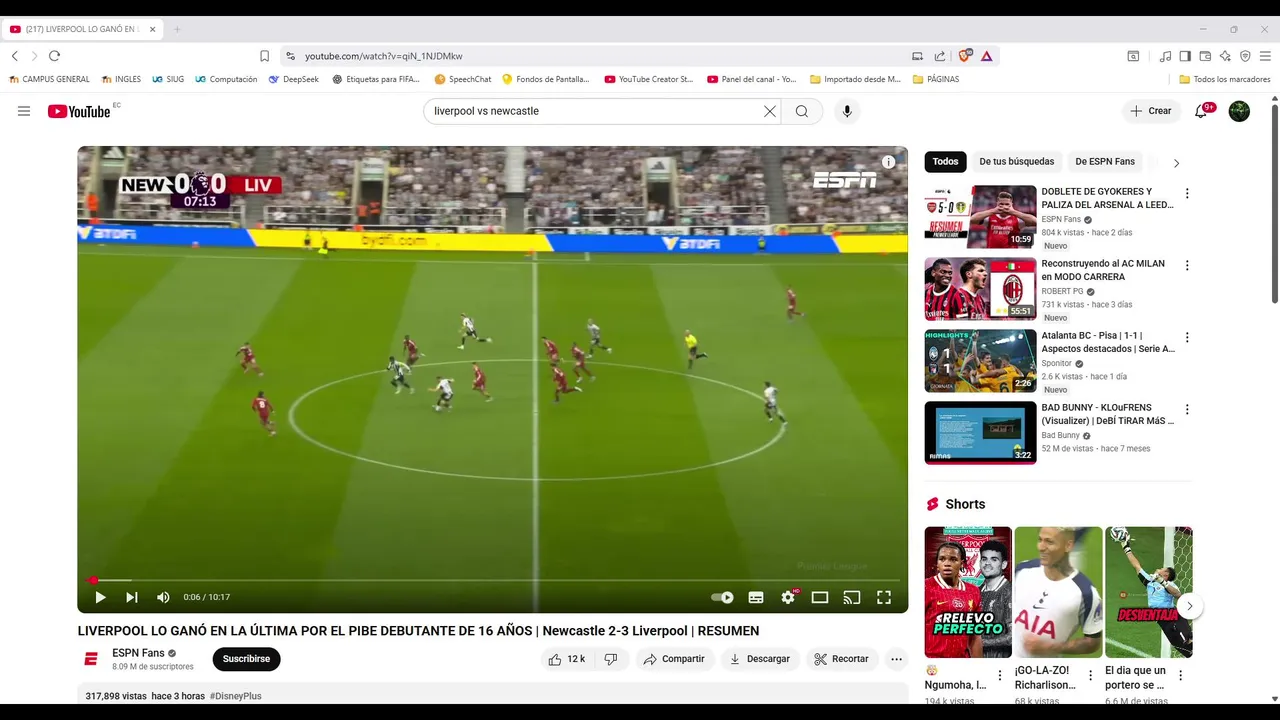Open the Leo AI sparkle icon
Screen dimensions: 1280x720
tap(1225, 56)
